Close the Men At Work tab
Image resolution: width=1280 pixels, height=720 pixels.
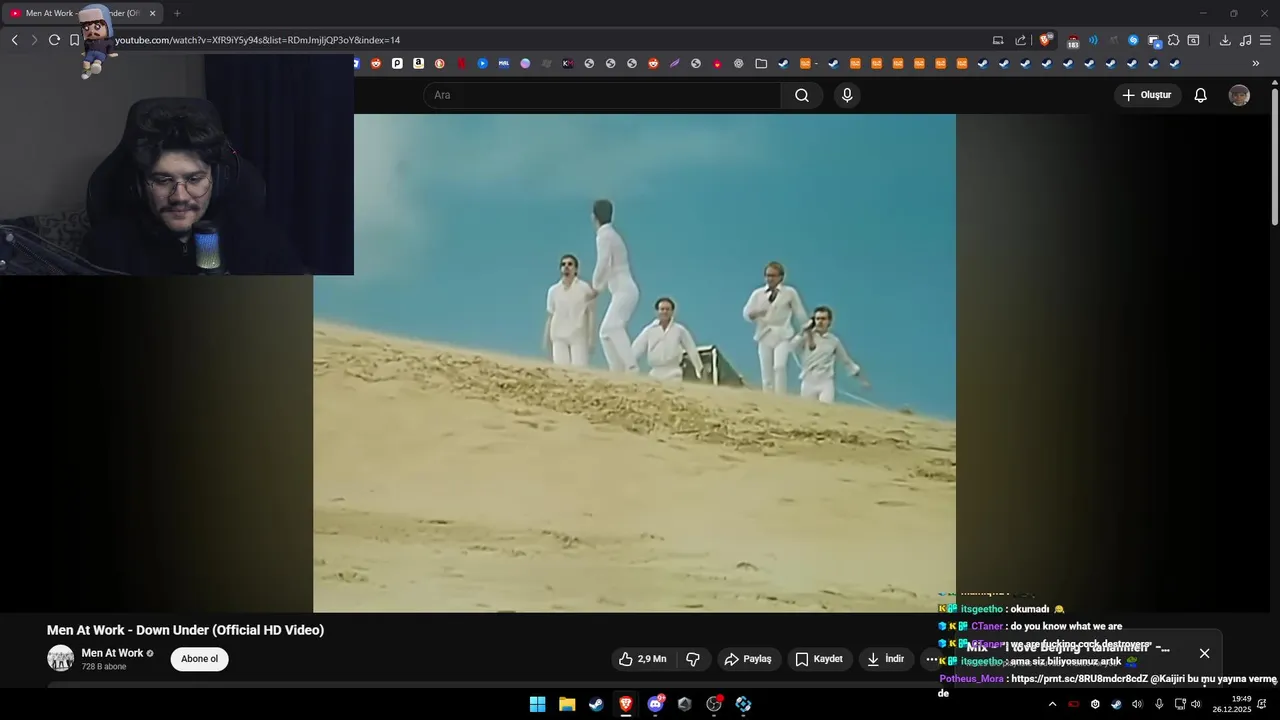152,13
